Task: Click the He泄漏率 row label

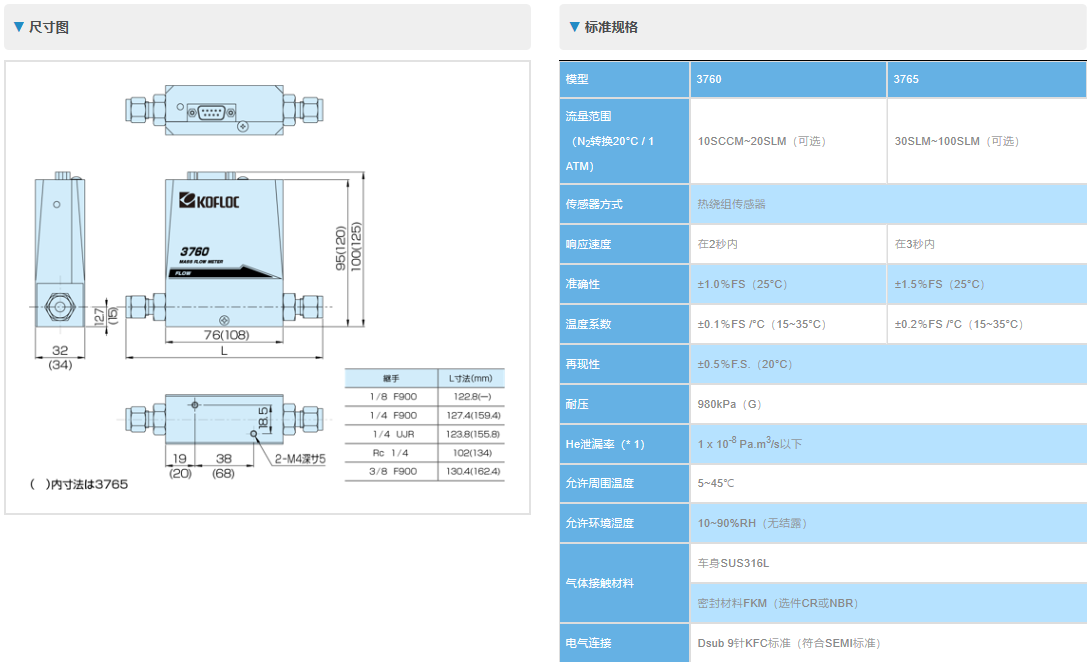Action: (x=624, y=444)
